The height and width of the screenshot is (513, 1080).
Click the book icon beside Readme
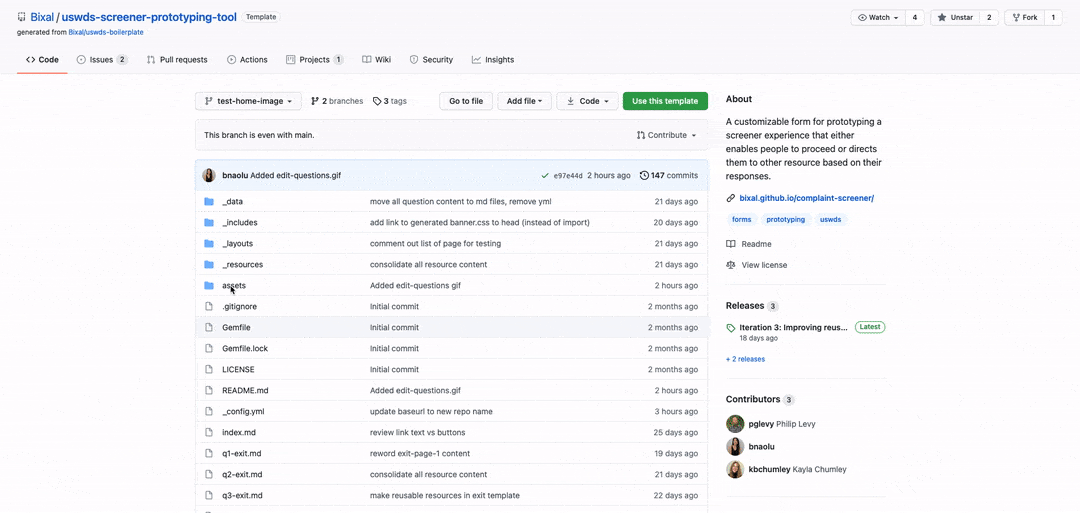click(x=731, y=244)
